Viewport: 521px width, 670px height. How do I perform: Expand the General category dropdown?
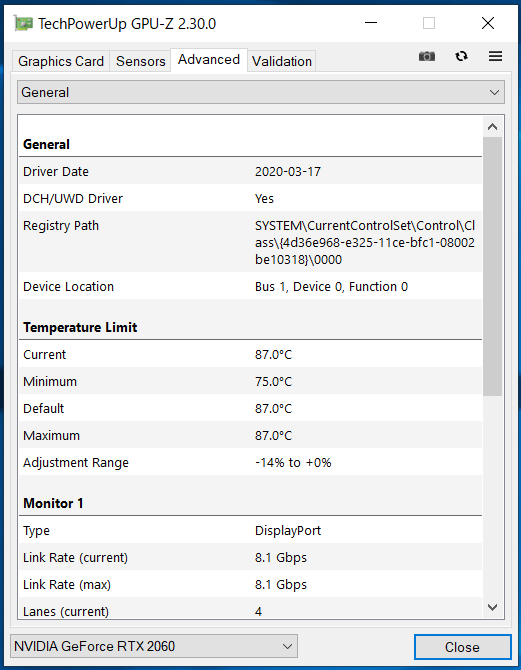click(x=261, y=92)
